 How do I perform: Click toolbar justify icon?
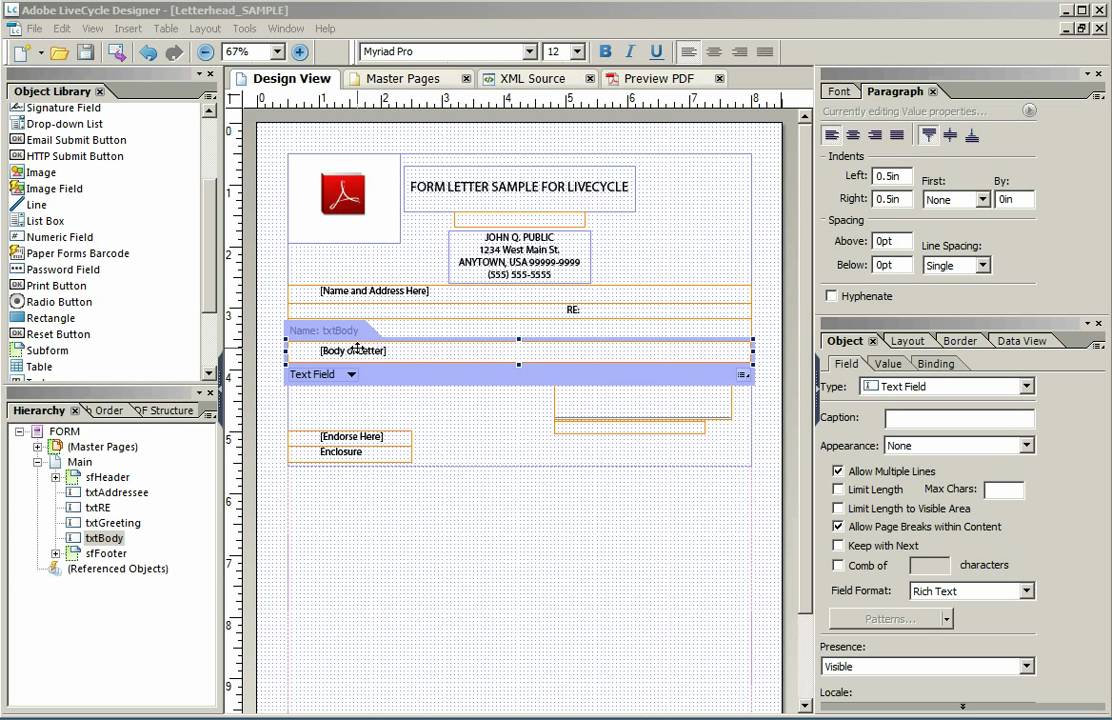[764, 52]
